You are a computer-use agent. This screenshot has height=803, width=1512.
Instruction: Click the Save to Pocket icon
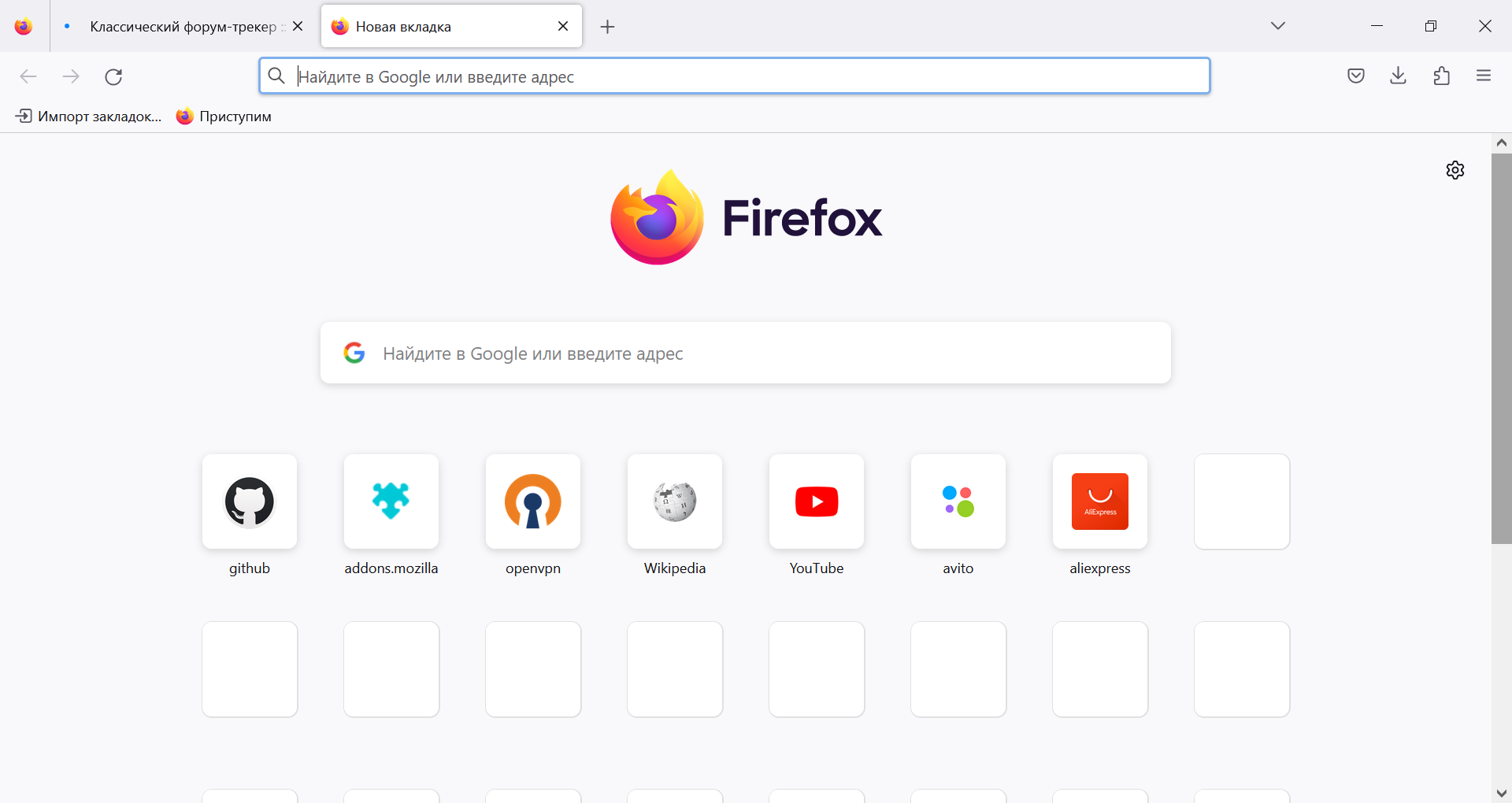[x=1355, y=76]
